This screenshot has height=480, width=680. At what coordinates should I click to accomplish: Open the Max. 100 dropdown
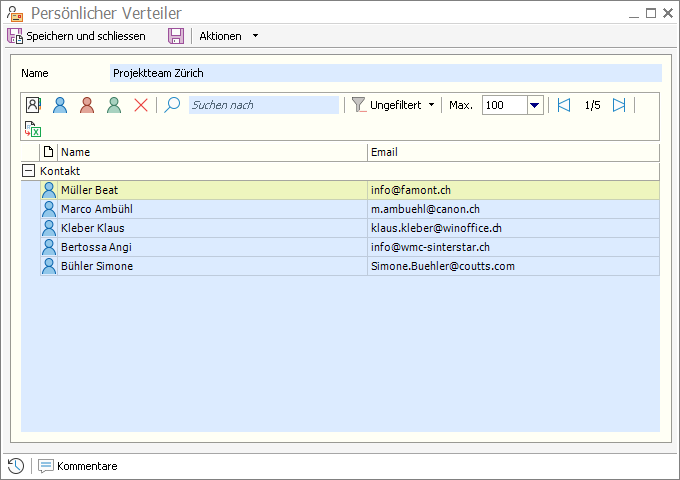coord(534,105)
